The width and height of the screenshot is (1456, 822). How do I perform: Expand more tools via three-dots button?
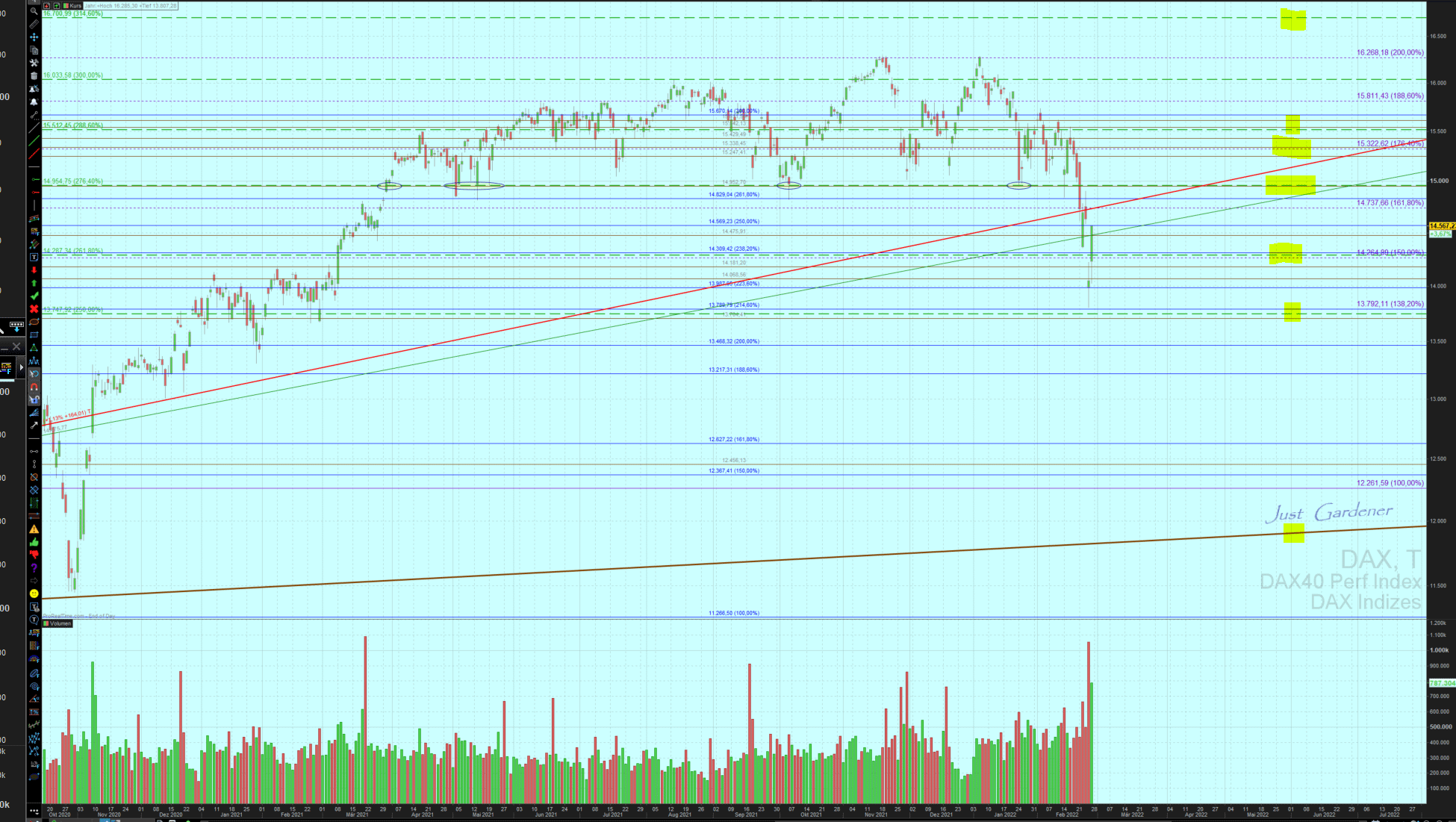[x=34, y=810]
